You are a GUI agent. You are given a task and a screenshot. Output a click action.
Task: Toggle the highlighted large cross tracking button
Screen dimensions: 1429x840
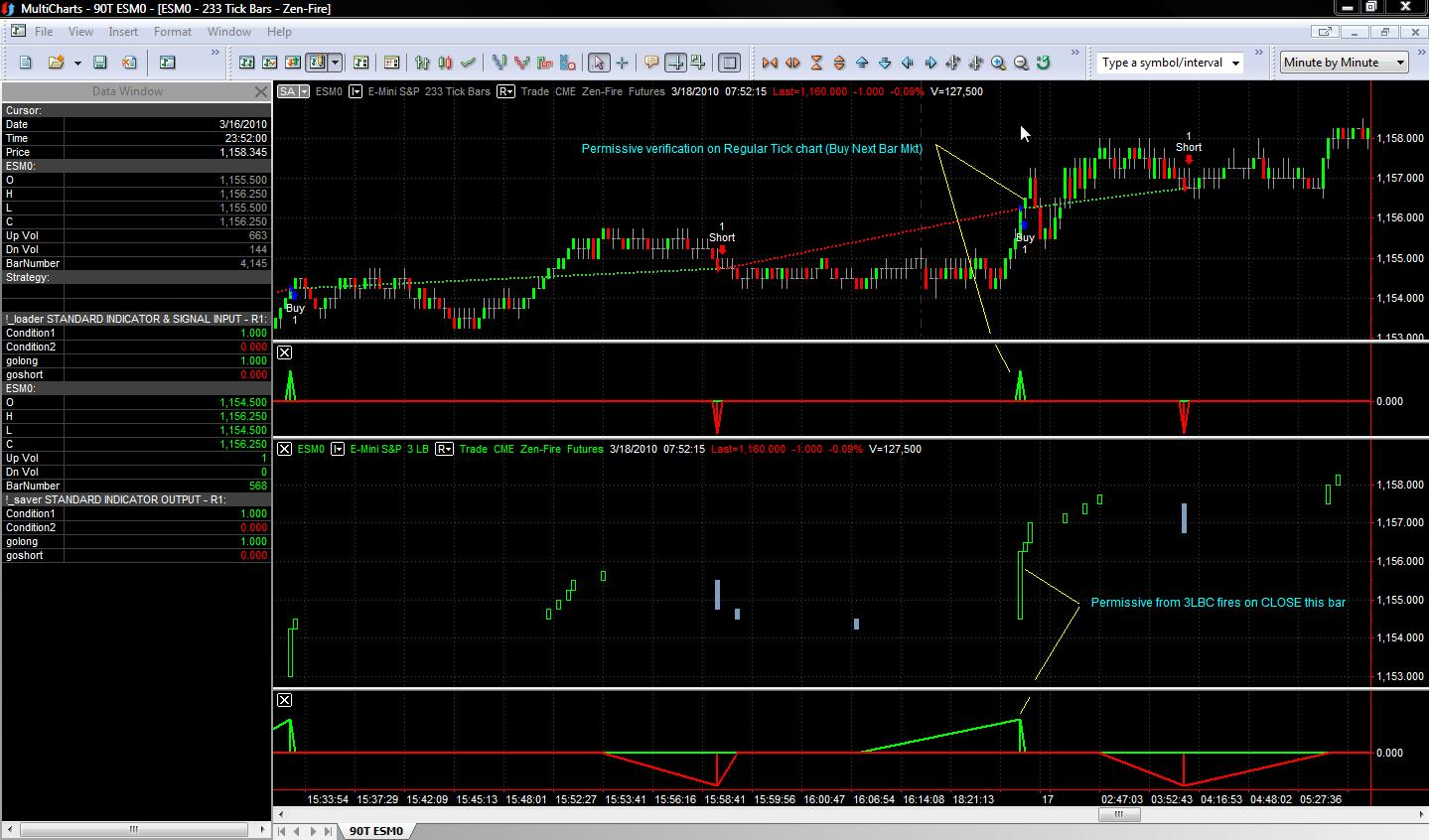675,63
